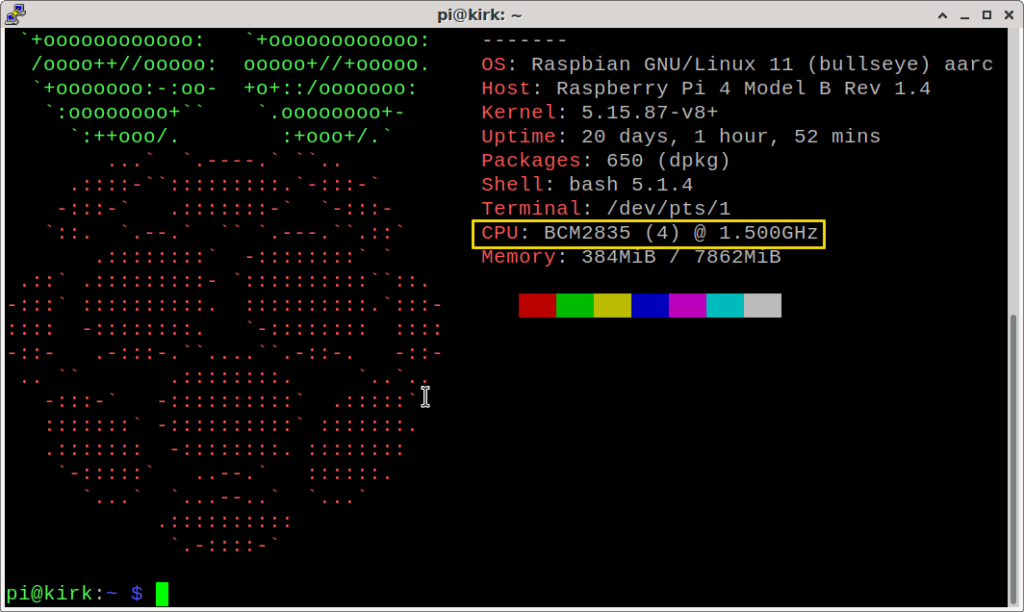Click the pi@kirk window title text
The image size is (1024, 612).
coord(479,15)
